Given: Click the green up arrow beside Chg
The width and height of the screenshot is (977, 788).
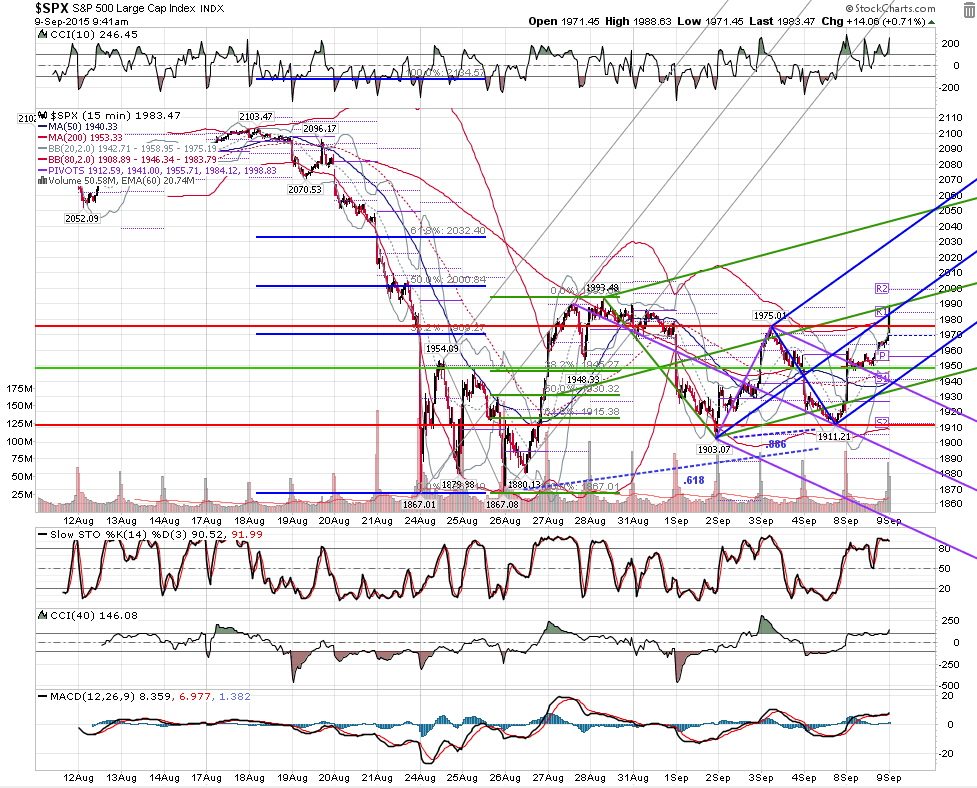Looking at the screenshot, I should point(932,22).
